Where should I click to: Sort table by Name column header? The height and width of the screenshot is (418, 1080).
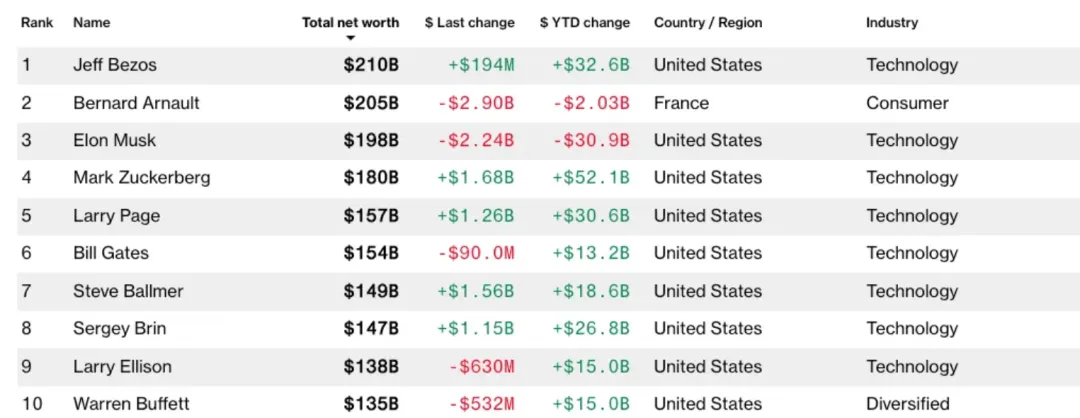click(x=92, y=23)
